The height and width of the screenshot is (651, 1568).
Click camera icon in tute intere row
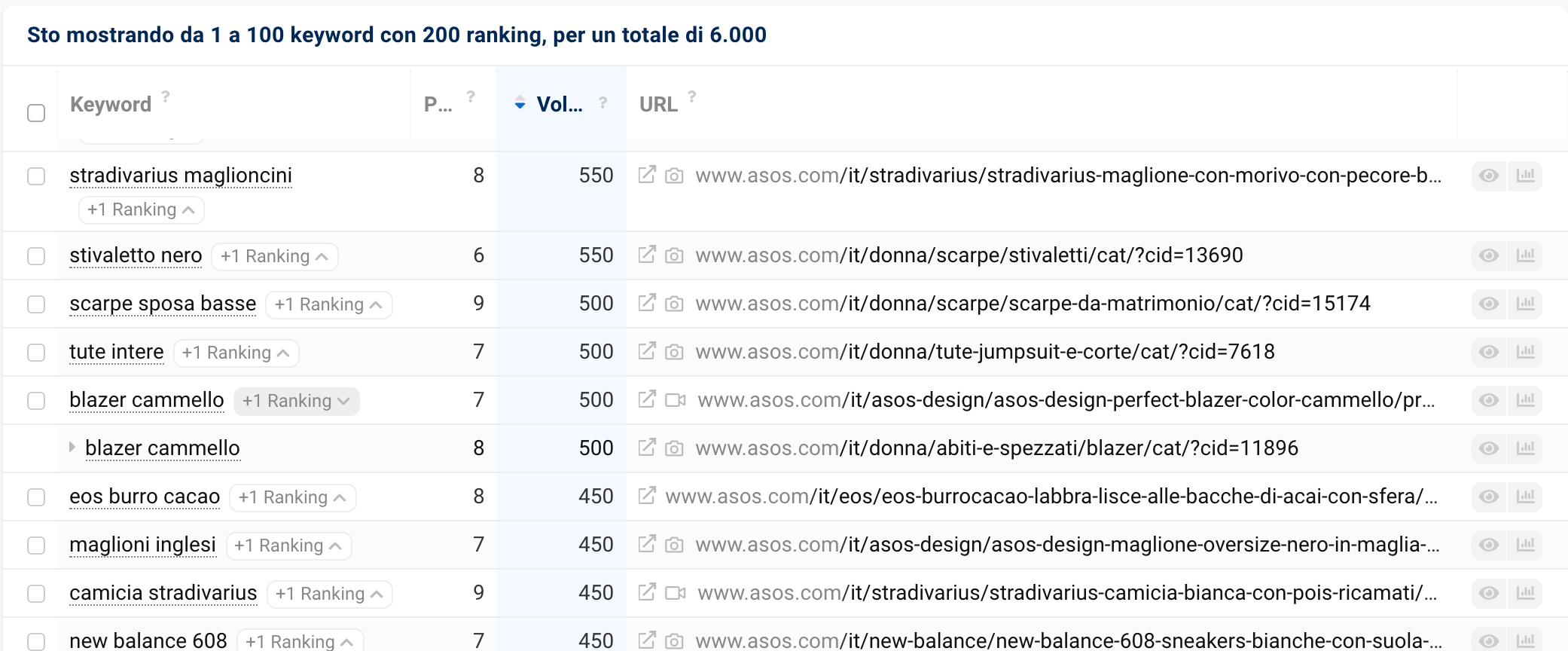[x=674, y=352]
